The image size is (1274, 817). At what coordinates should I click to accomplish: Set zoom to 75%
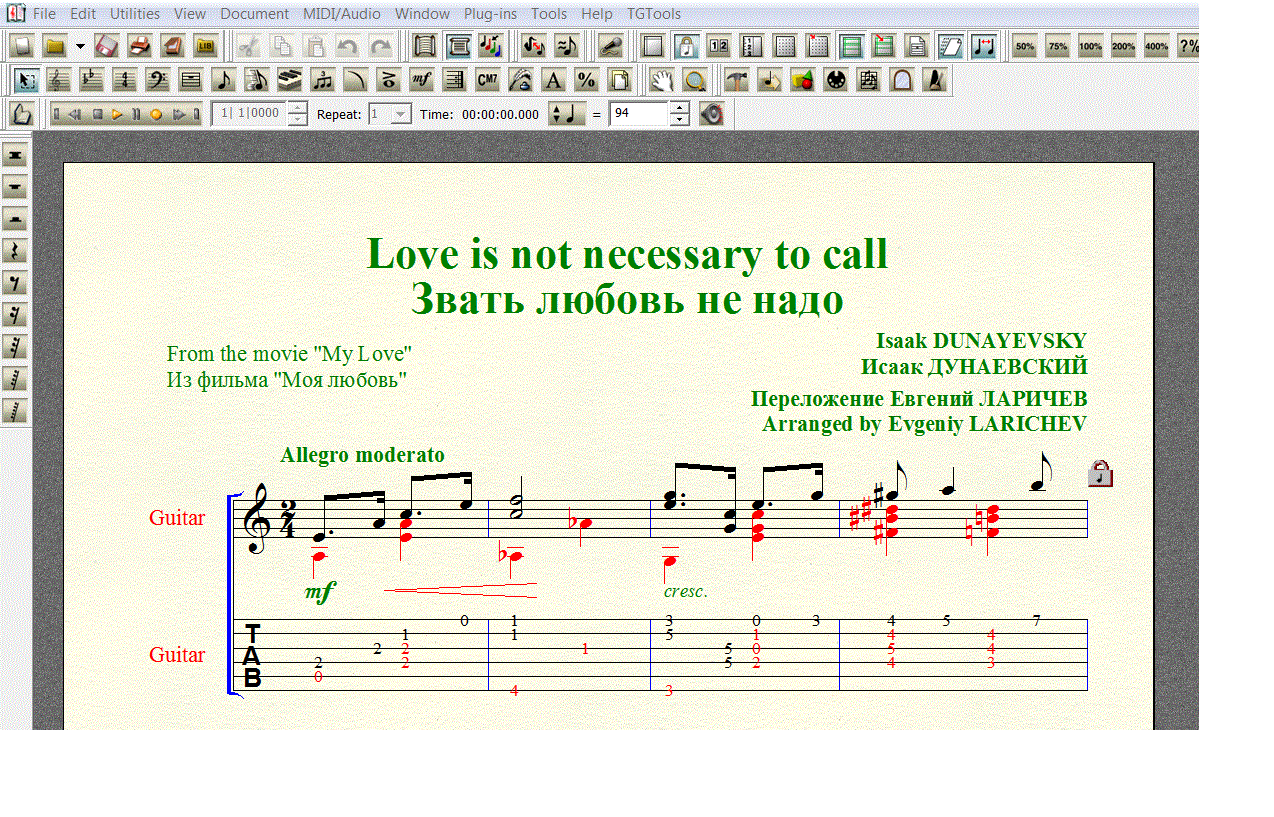point(1058,46)
